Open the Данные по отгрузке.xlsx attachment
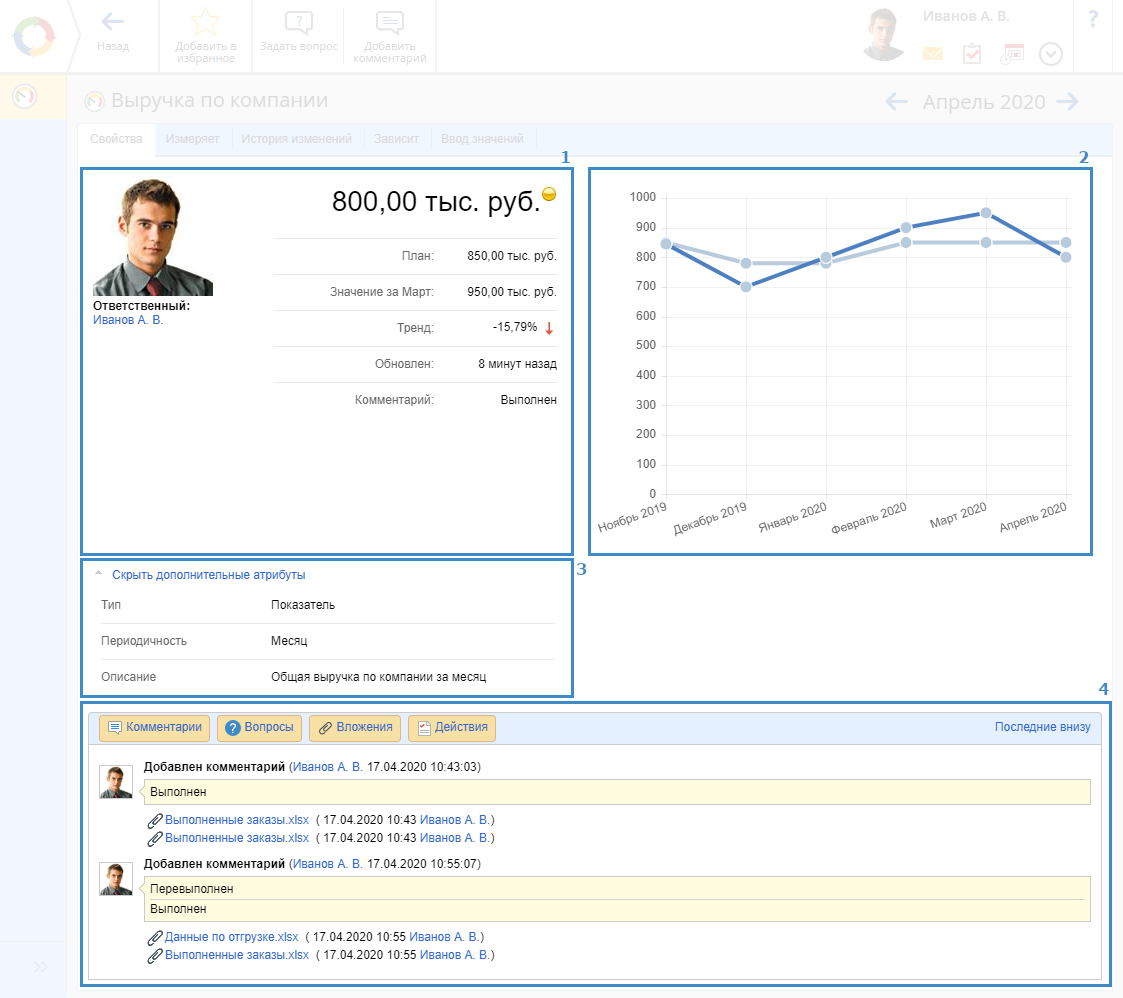Viewport: 1123px width, 998px height. coord(231,937)
